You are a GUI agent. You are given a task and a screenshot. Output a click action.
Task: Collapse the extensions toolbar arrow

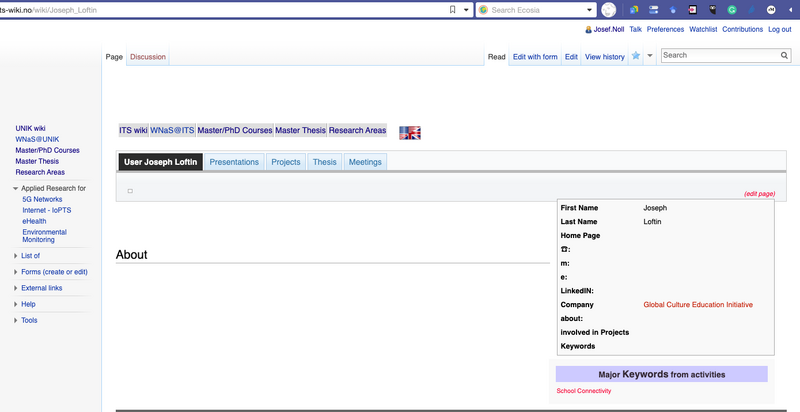point(790,10)
